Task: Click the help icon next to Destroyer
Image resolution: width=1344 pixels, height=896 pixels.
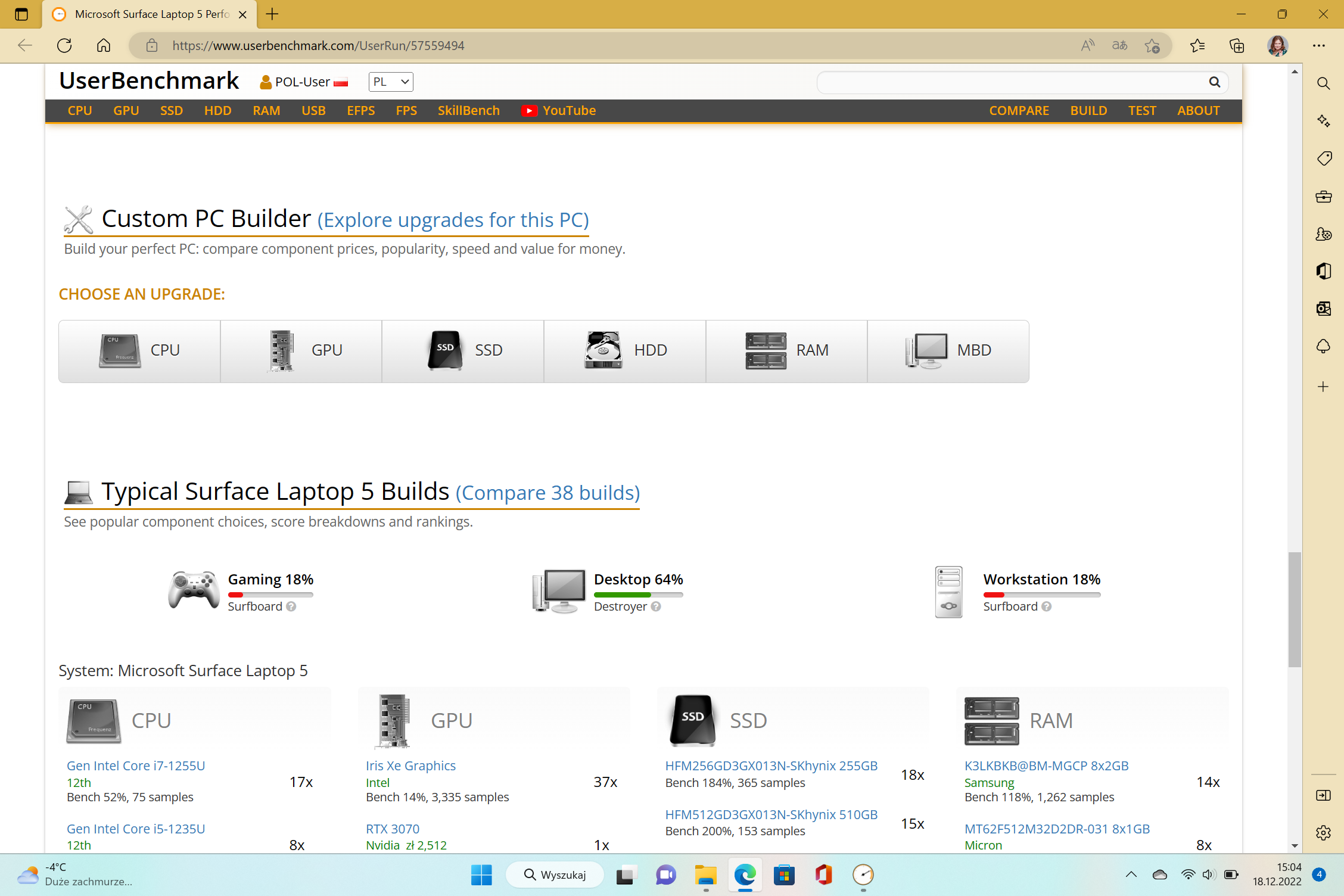Action: pyautogui.click(x=656, y=606)
